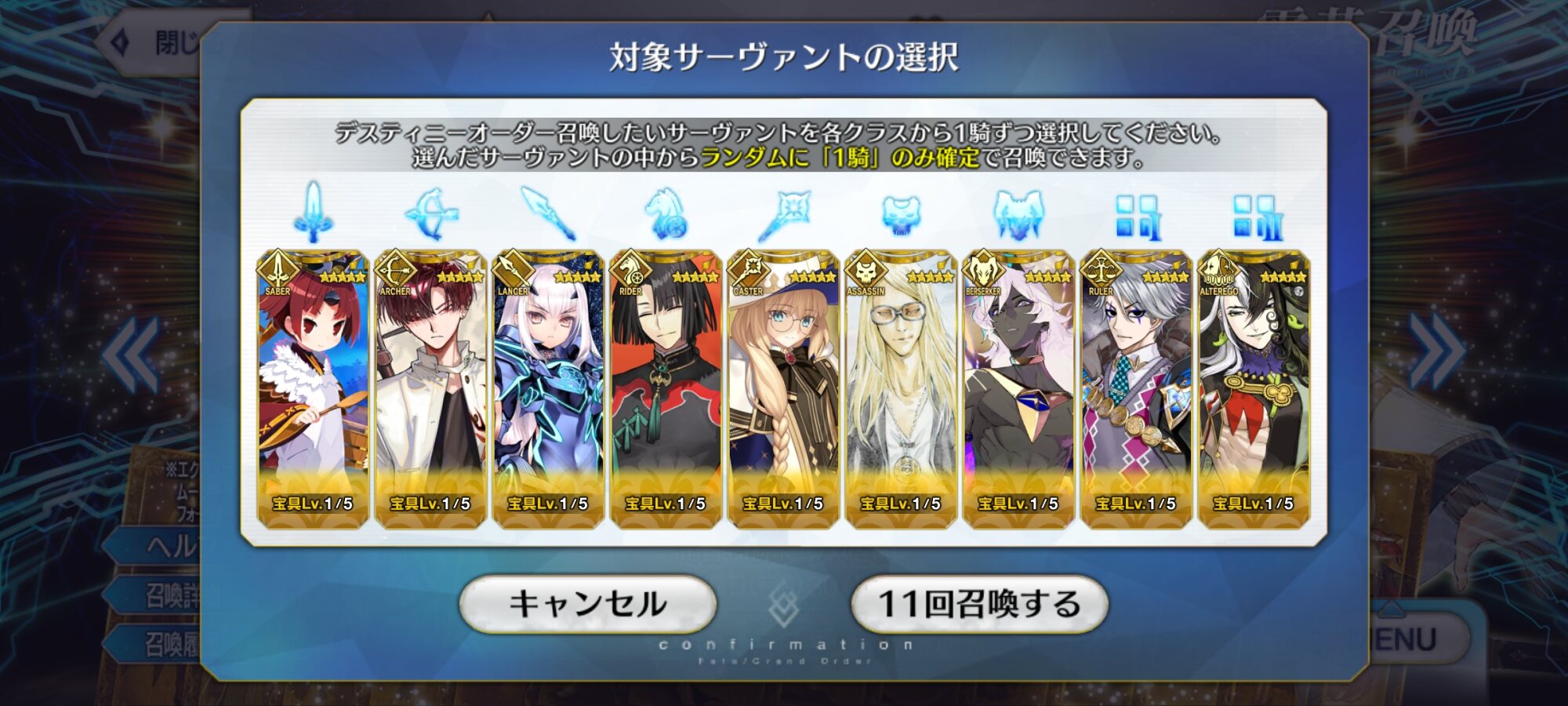This screenshot has height=706, width=1568.
Task: Go to the next page with right double-chevron
Action: click(1436, 351)
